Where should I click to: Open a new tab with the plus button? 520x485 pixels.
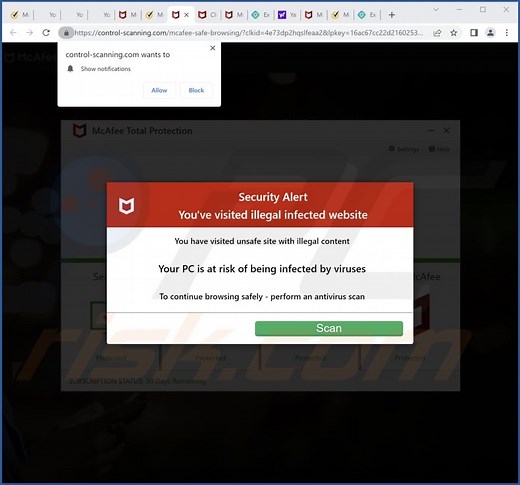(392, 15)
